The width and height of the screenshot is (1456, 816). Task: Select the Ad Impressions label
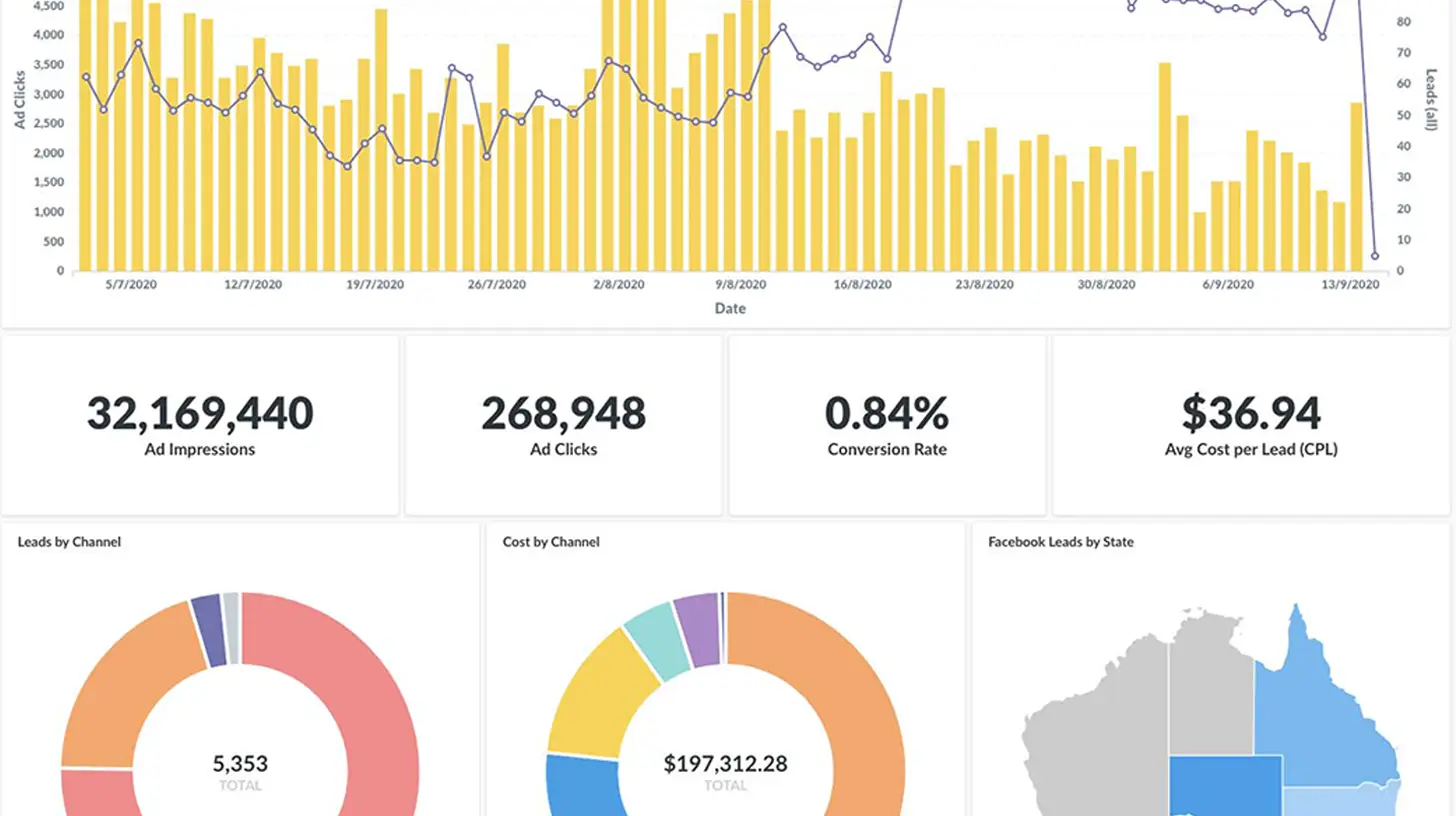pos(200,450)
